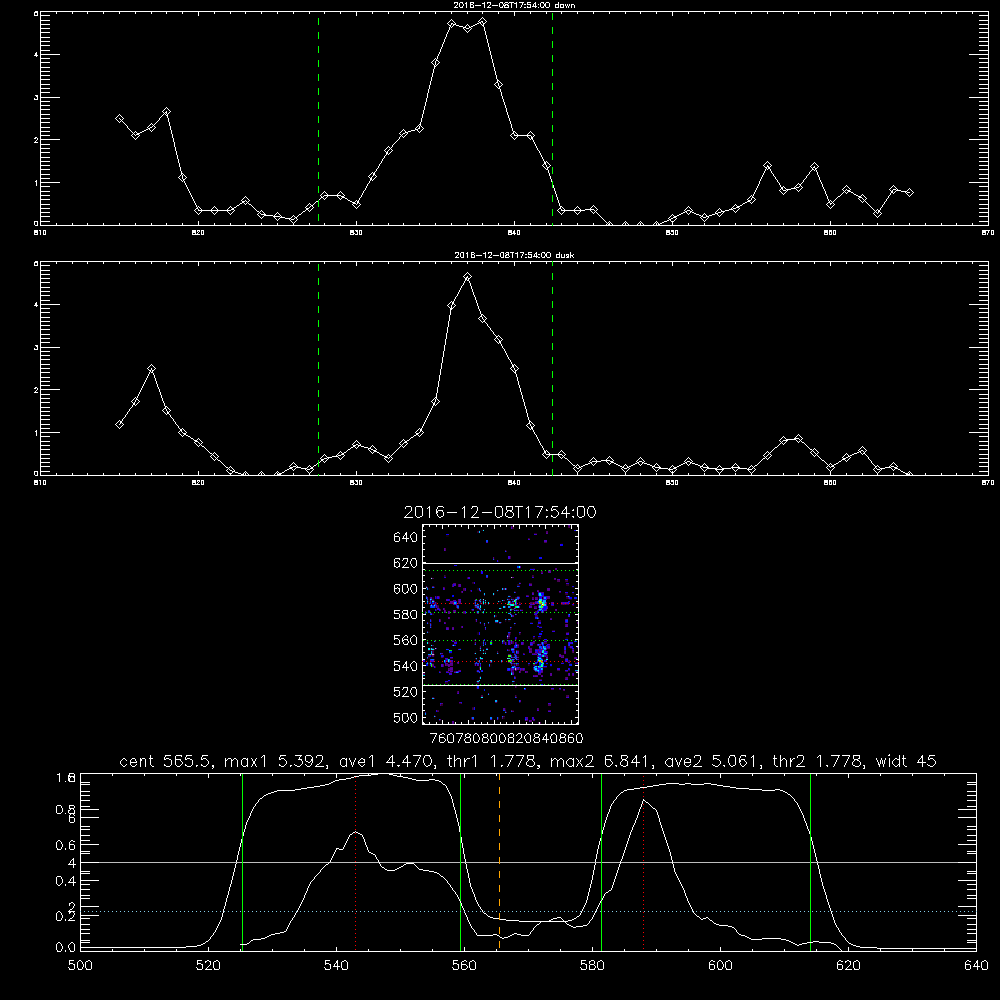
Task: Click the first diamond data point of dawn curve
Action: (x=119, y=119)
